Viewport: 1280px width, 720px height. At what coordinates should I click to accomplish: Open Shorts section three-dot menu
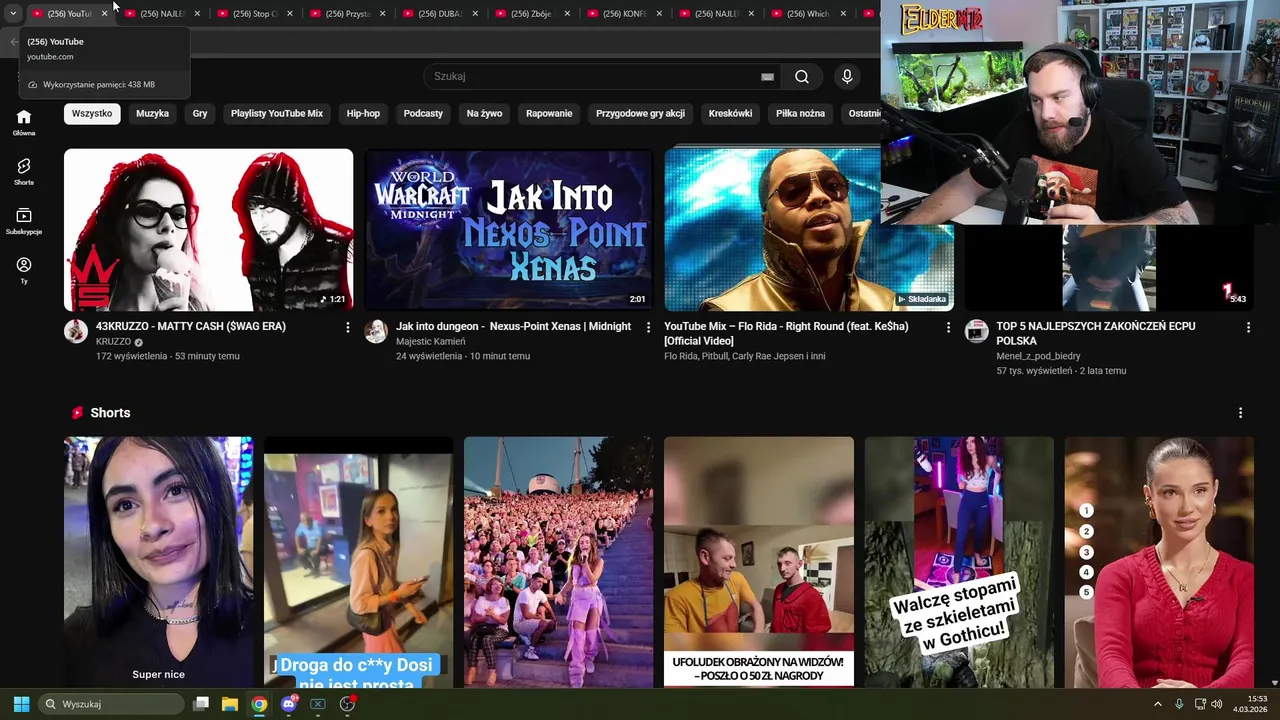1240,413
